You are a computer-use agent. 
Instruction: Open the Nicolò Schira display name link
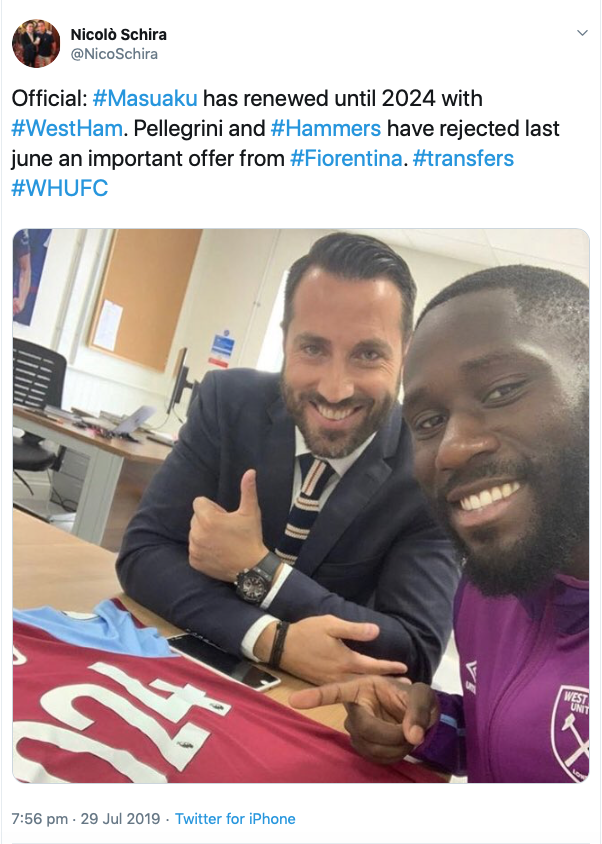tap(118, 34)
